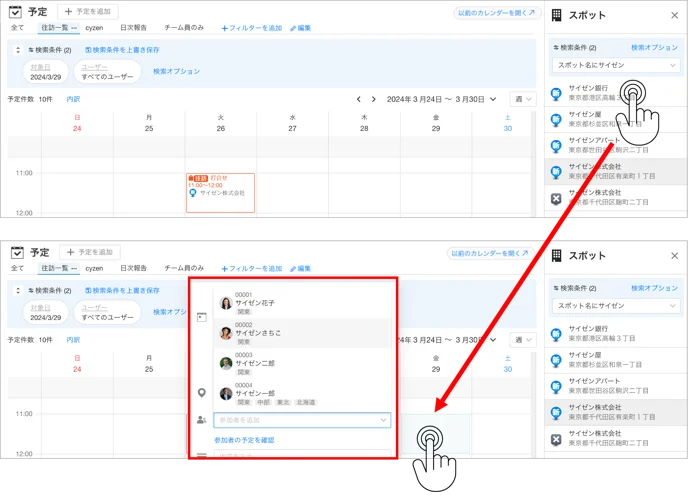Go to next week in upper screenshot
The image size is (688, 496).
[x=373, y=99]
